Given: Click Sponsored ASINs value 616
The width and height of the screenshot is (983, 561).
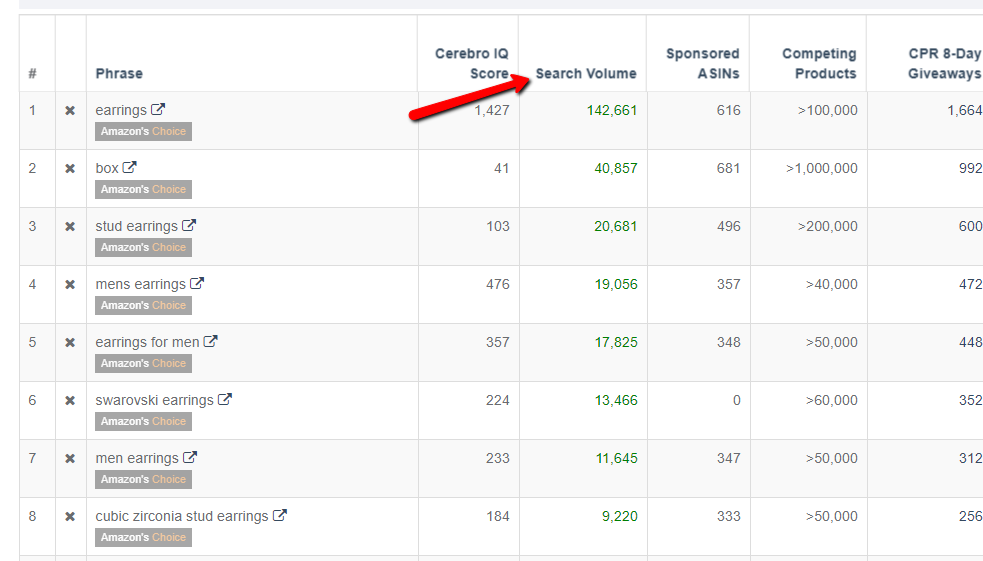Looking at the screenshot, I should pos(728,110).
